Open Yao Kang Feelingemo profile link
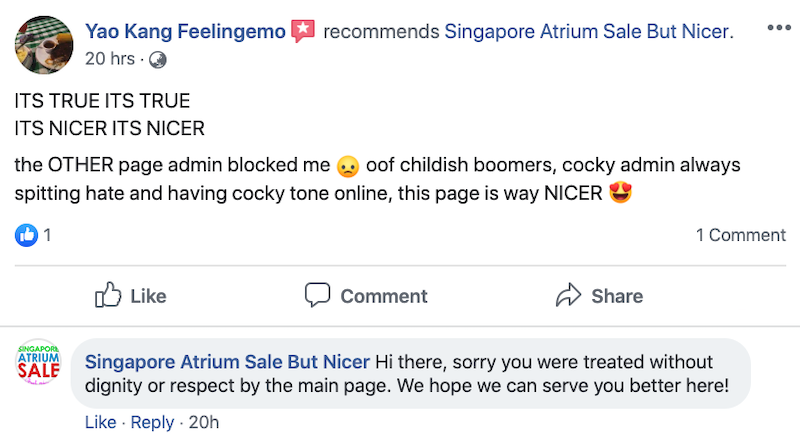Screen dimensions: 800x444 [186, 32]
